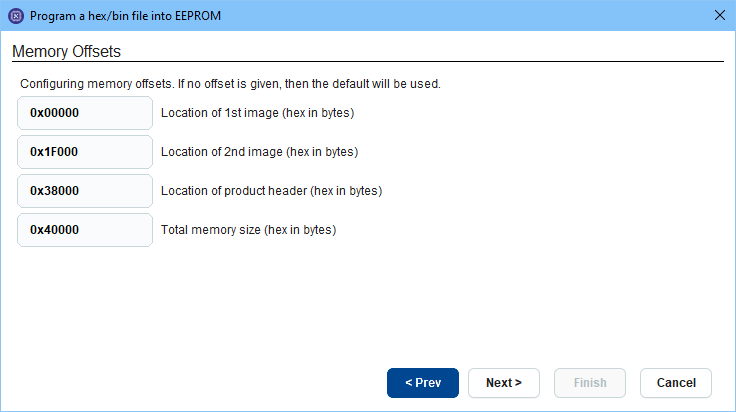The width and height of the screenshot is (736, 412).
Task: Advance with the Next > button
Action: tap(504, 383)
